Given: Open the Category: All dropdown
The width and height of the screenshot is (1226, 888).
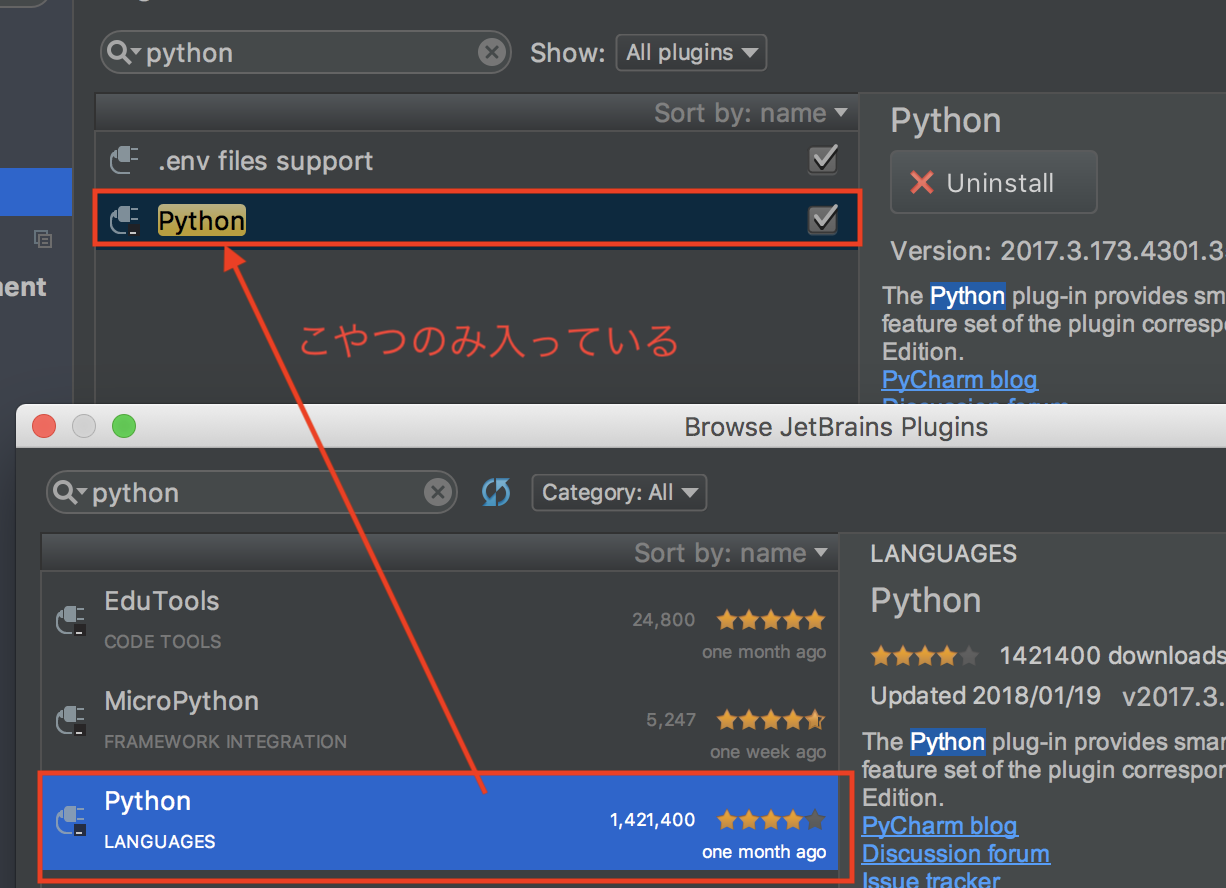Looking at the screenshot, I should tap(618, 492).
